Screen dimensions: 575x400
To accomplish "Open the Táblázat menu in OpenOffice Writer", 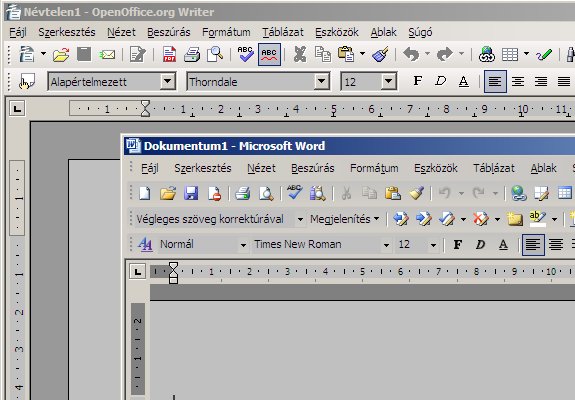I will 283,32.
